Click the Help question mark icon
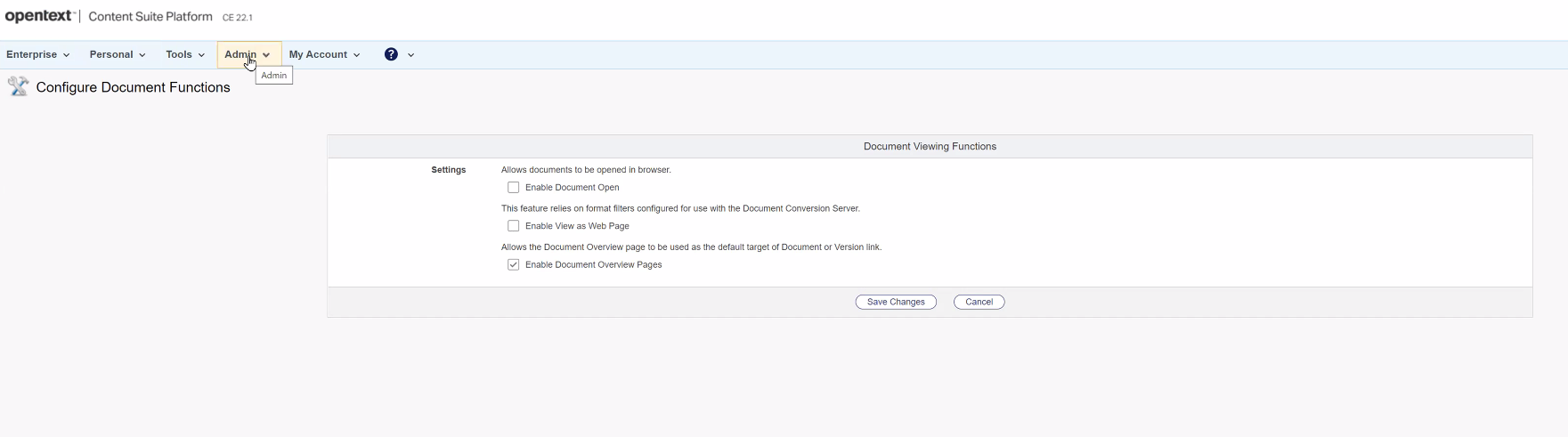 pos(391,54)
